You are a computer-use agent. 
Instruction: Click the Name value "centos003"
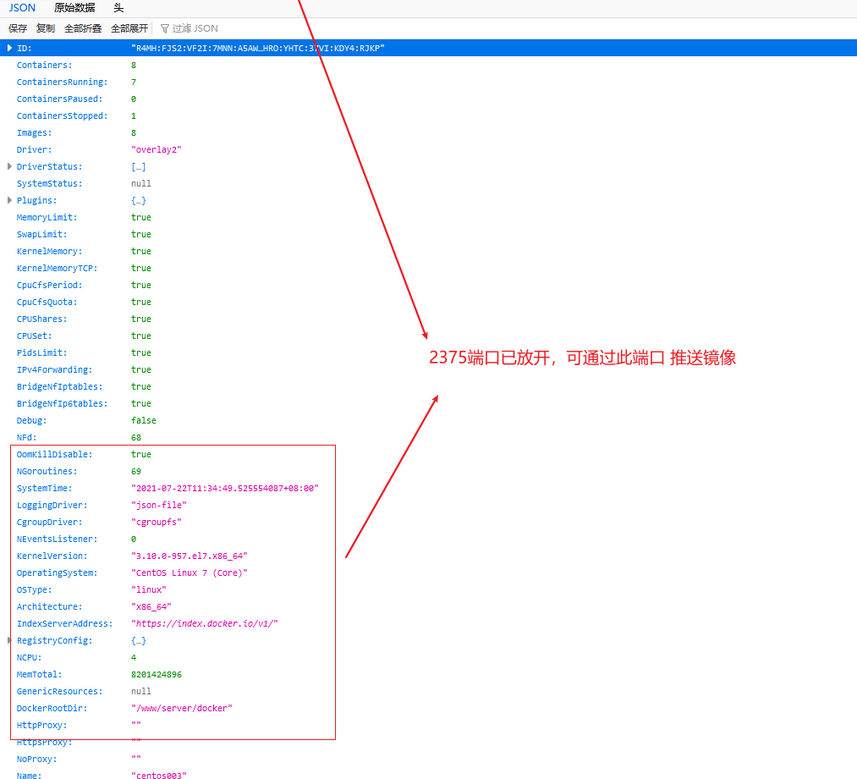[159, 776]
